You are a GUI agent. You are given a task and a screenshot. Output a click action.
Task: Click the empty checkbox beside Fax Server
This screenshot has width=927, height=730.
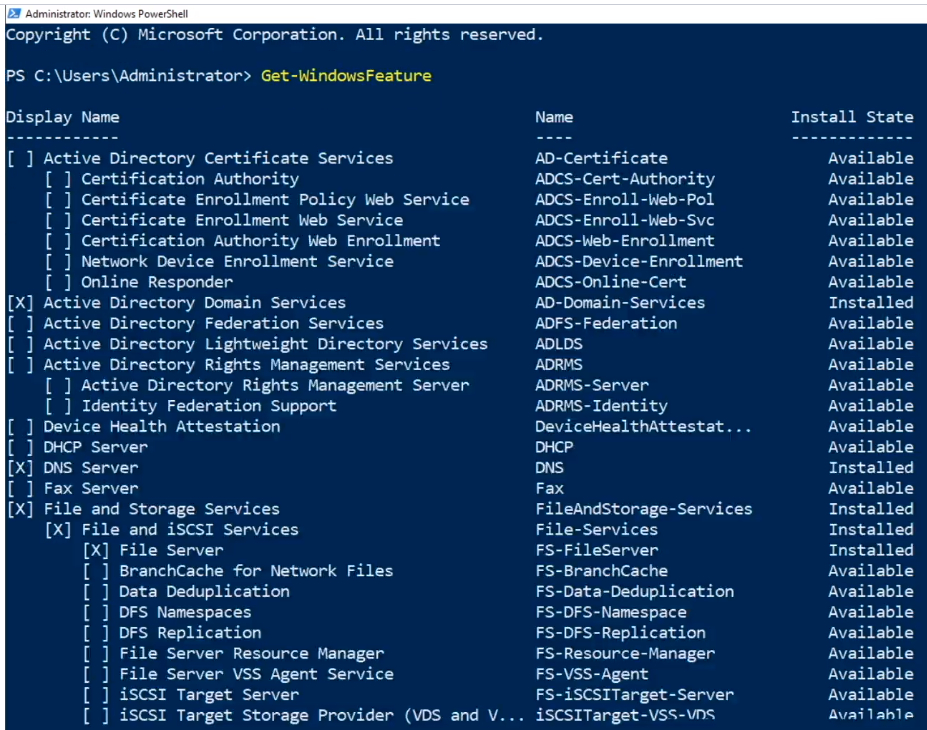20,489
